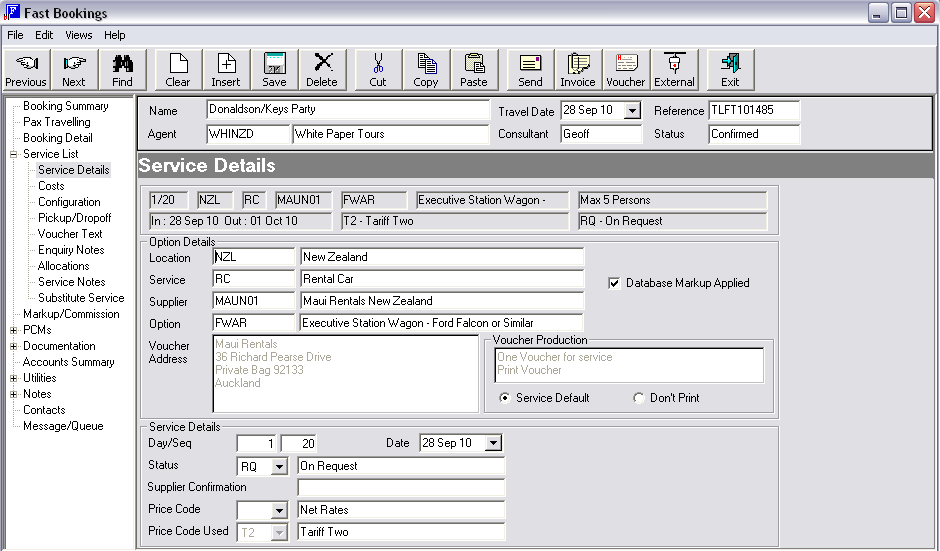Select the Service Default radio button
Viewport: 940px width, 551px height.
505,398
